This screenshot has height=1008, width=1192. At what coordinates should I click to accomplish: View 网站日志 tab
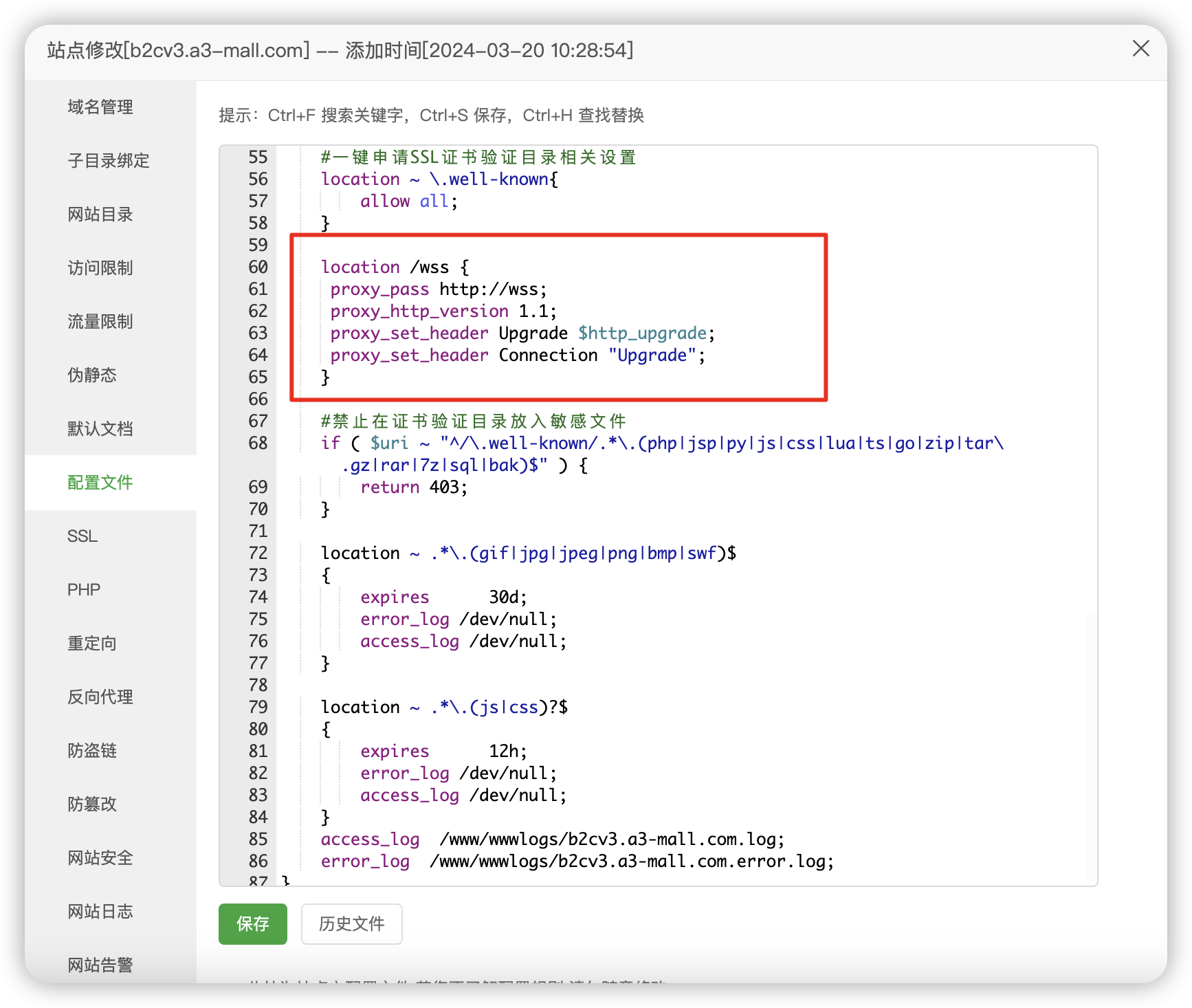100,911
